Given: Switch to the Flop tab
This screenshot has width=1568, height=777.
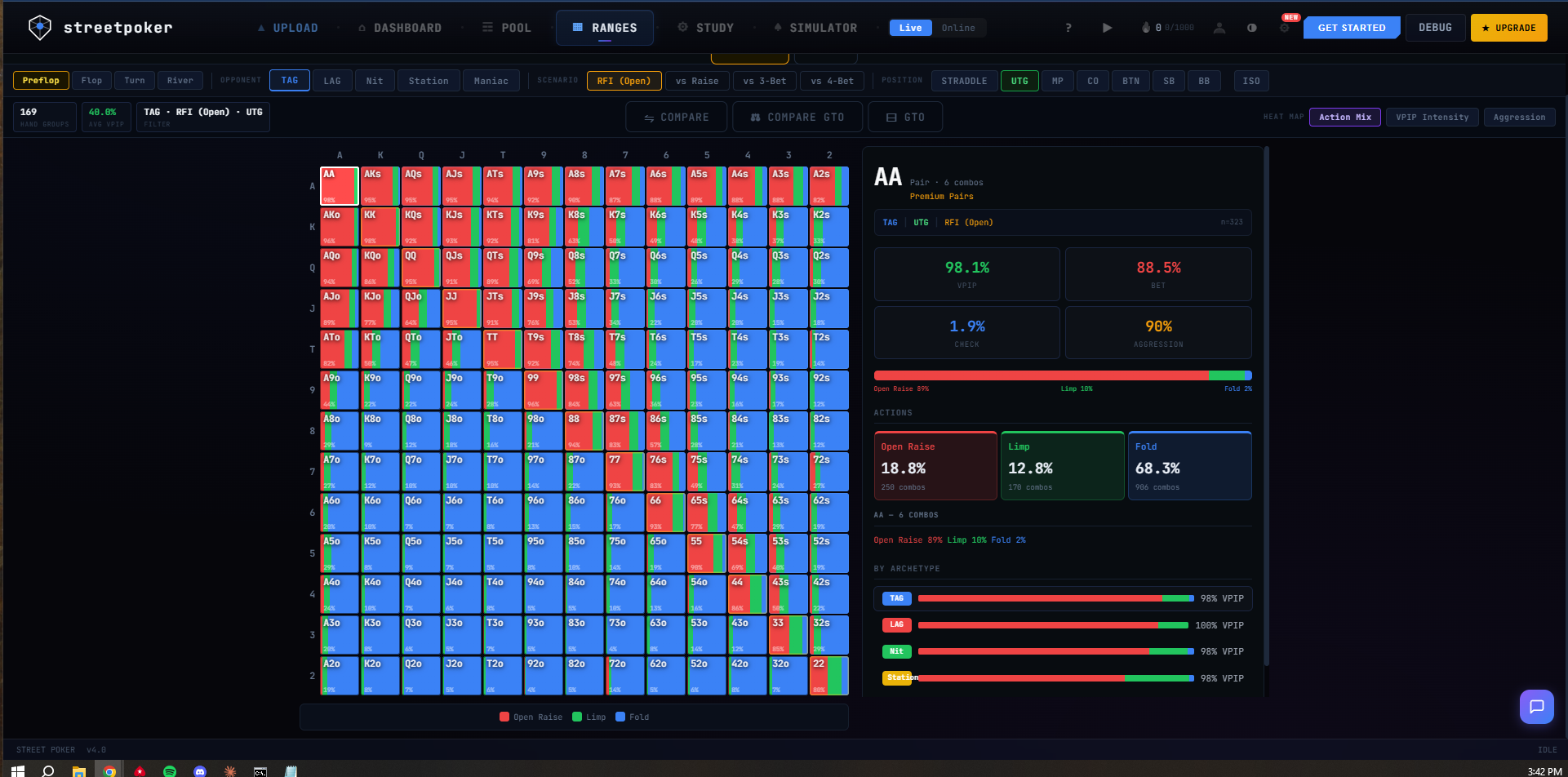Looking at the screenshot, I should tap(91, 80).
